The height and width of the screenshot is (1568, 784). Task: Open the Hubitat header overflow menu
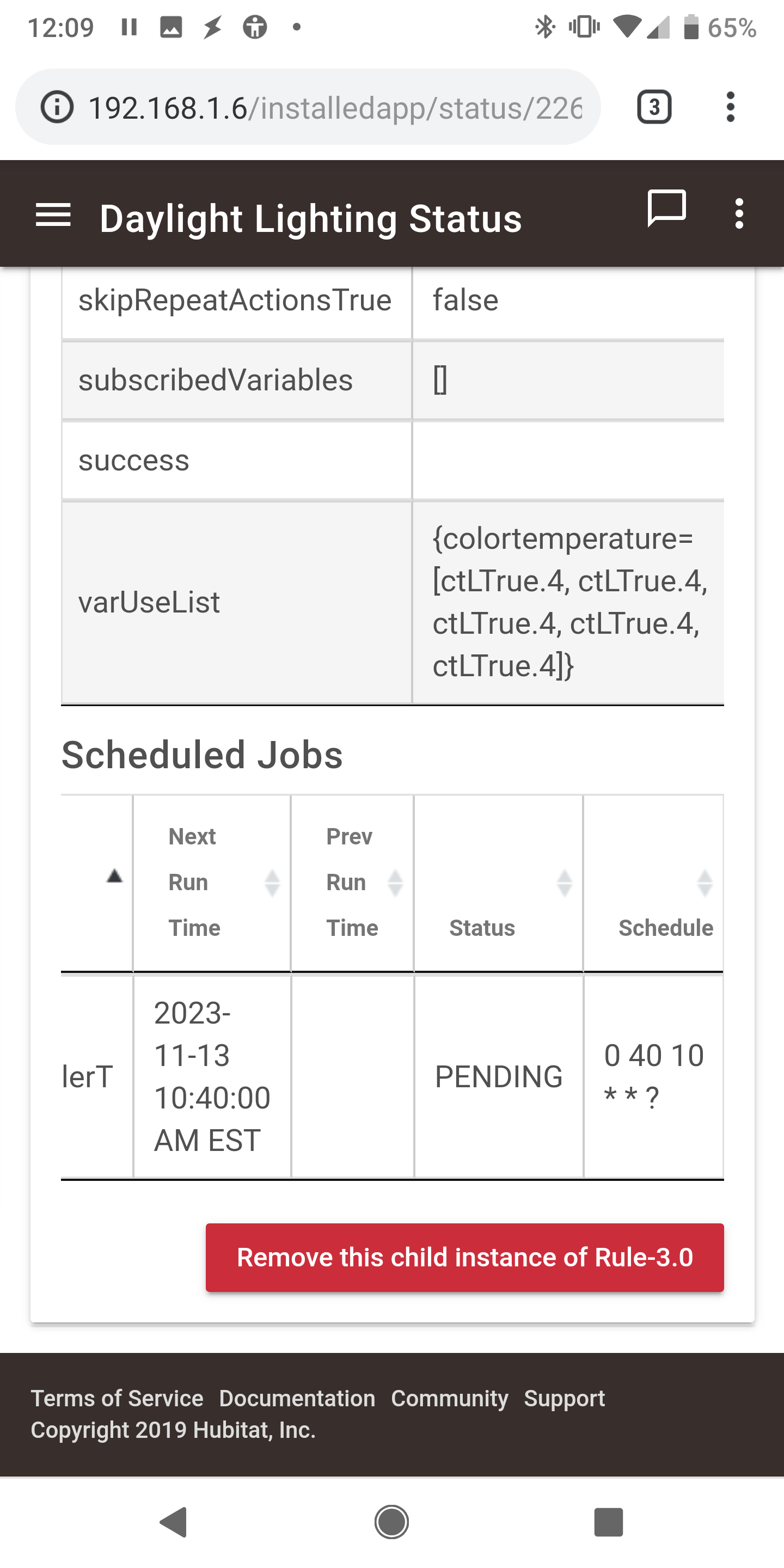(x=739, y=215)
